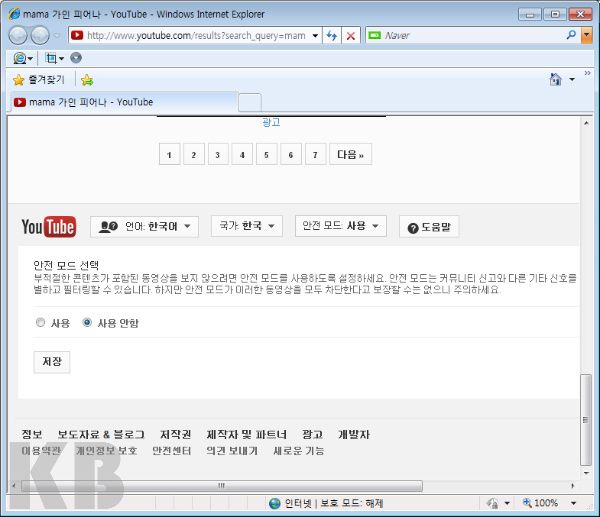600x517 pixels.
Task: Click the red X stop loading icon
Action: pos(351,36)
